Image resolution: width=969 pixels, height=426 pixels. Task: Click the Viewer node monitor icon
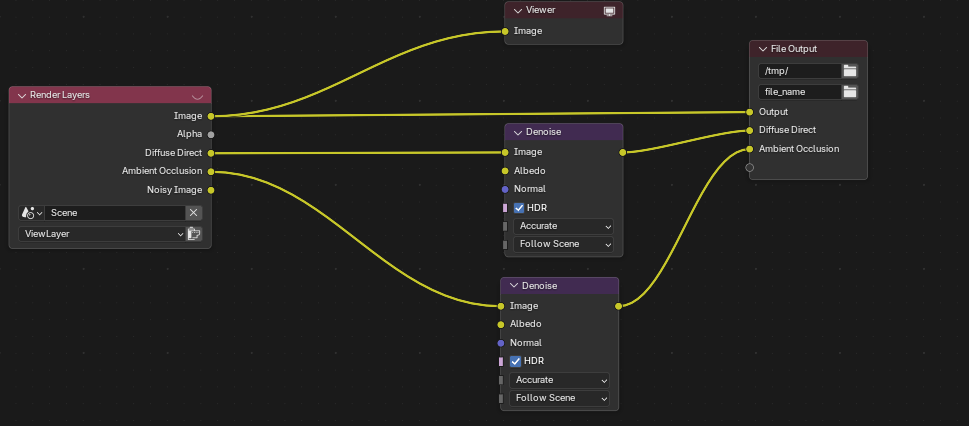pyautogui.click(x=609, y=11)
